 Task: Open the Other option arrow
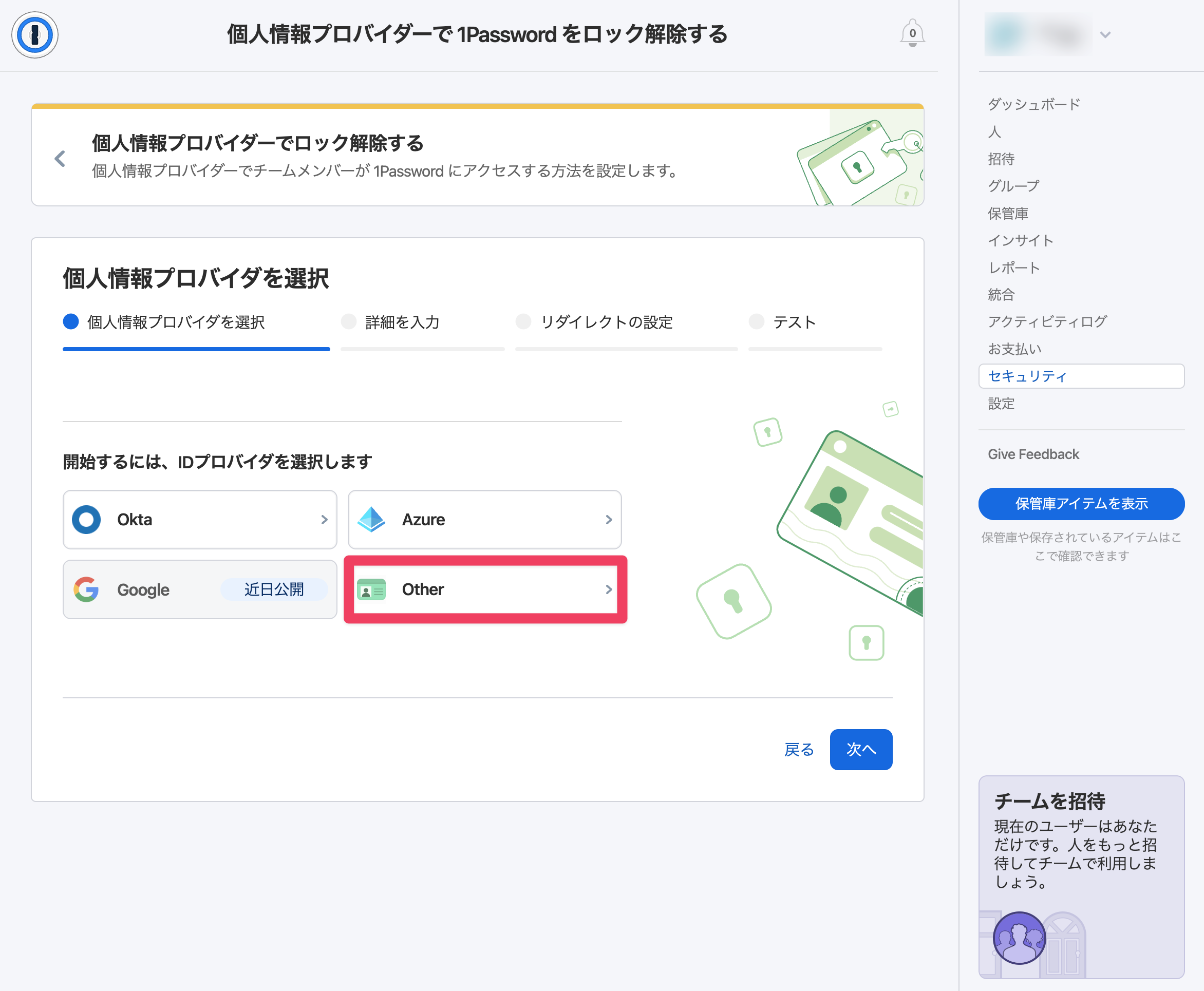click(x=608, y=589)
